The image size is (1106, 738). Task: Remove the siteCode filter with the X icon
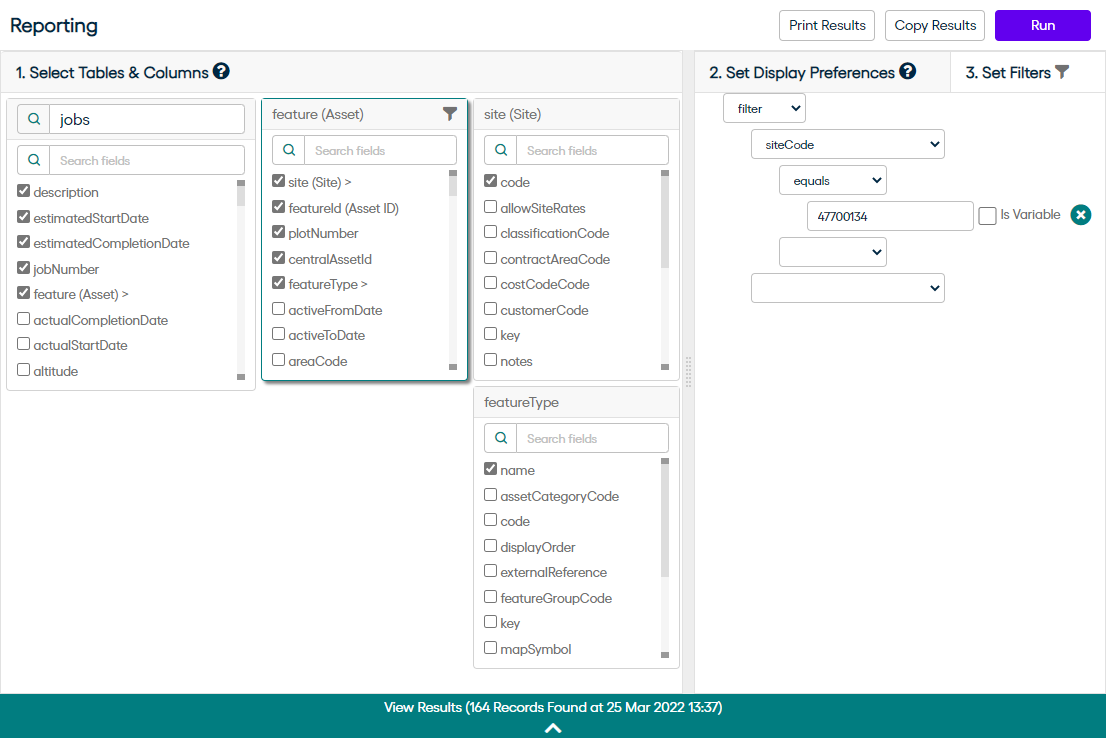pyautogui.click(x=1080, y=215)
